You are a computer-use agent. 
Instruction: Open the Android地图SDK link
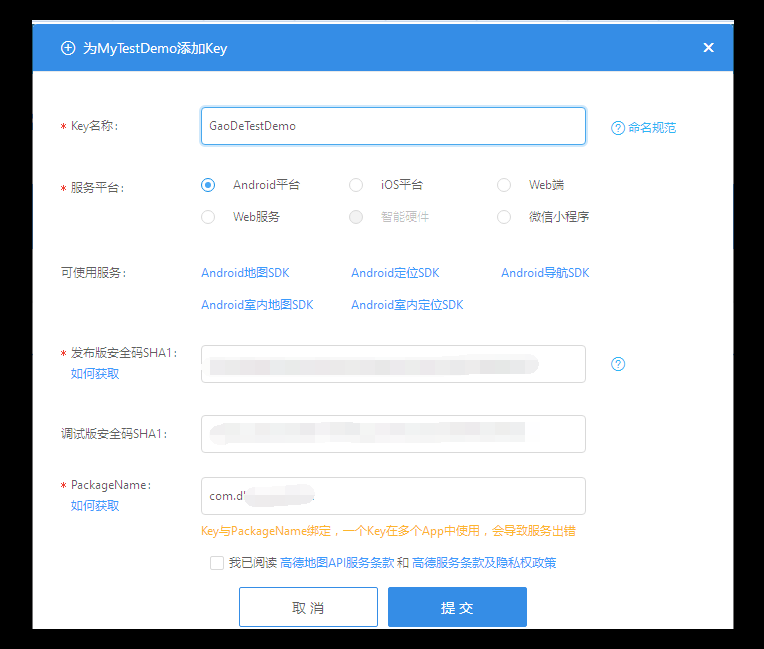pos(245,273)
